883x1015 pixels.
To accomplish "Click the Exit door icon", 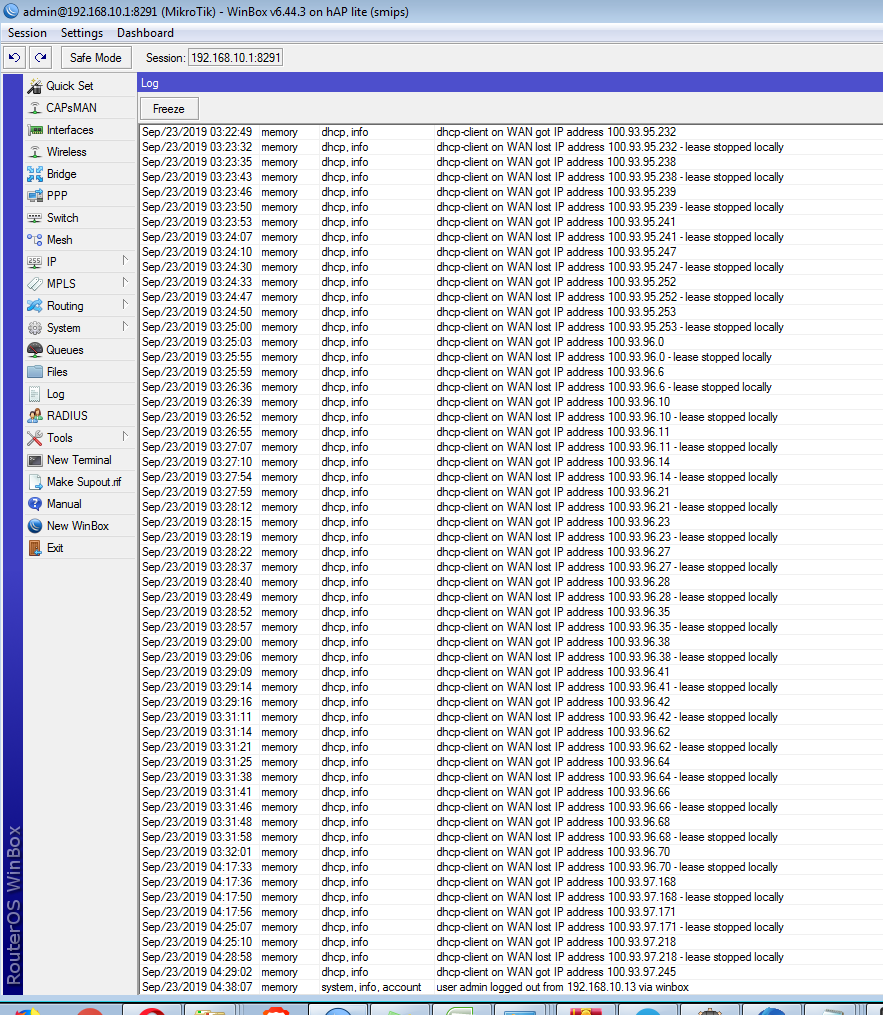I will [x=35, y=548].
